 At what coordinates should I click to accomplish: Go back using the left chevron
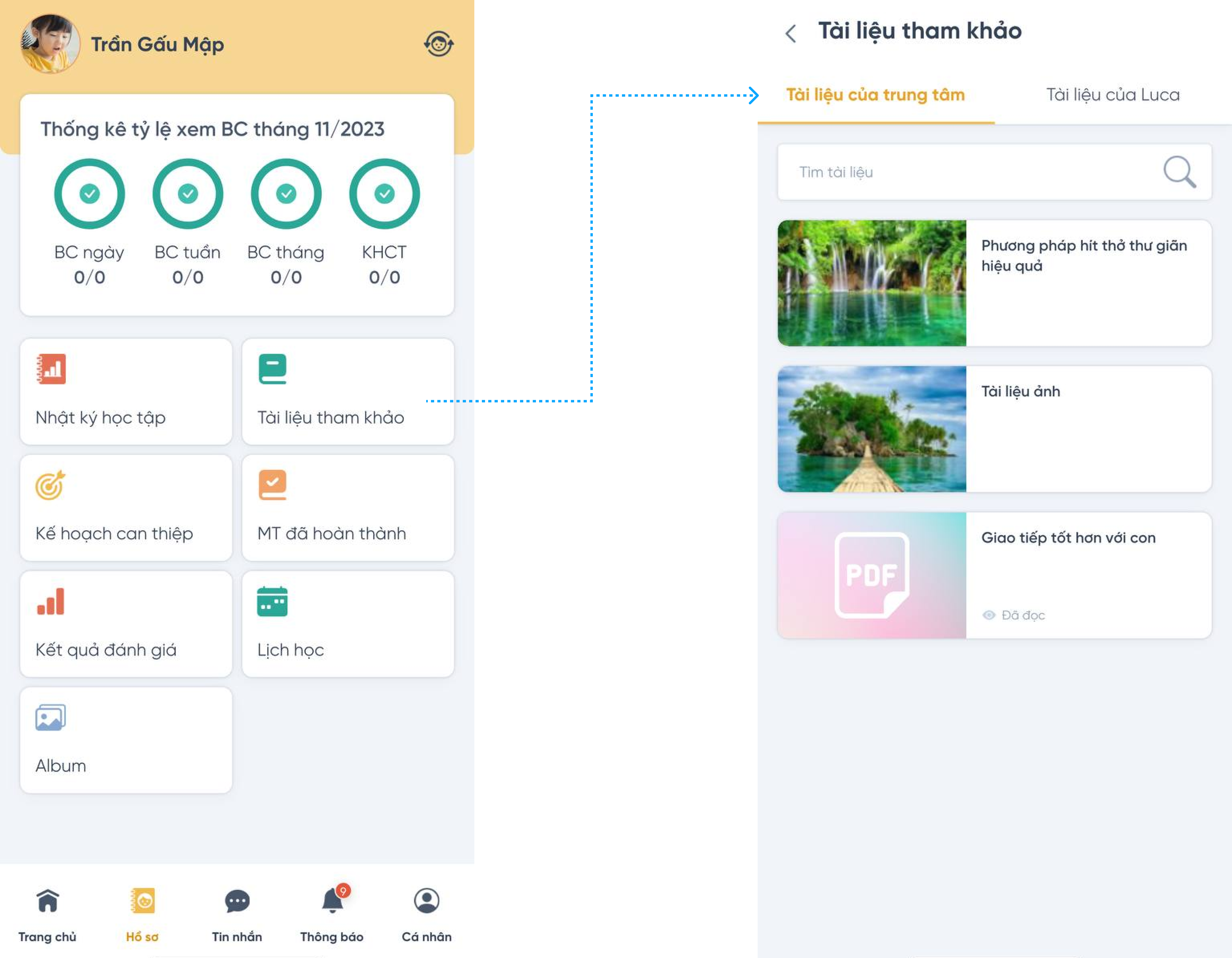coord(791,33)
